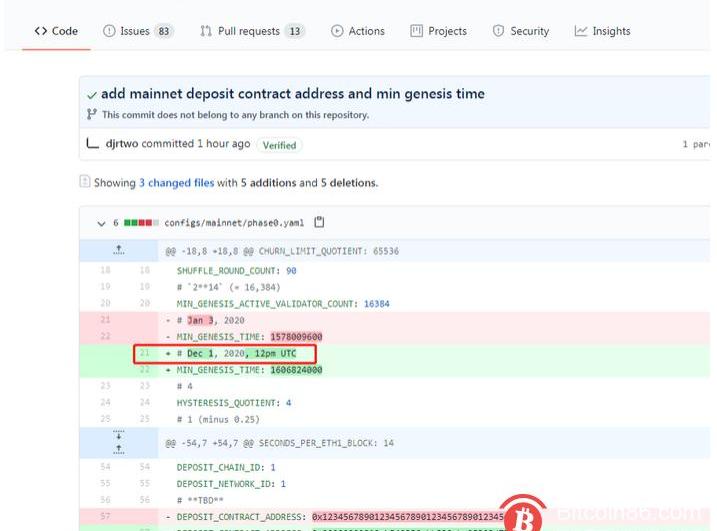Copy the configs/mainnet/phase0.yaml file path
This screenshot has width=717, height=531.
[x=319, y=223]
